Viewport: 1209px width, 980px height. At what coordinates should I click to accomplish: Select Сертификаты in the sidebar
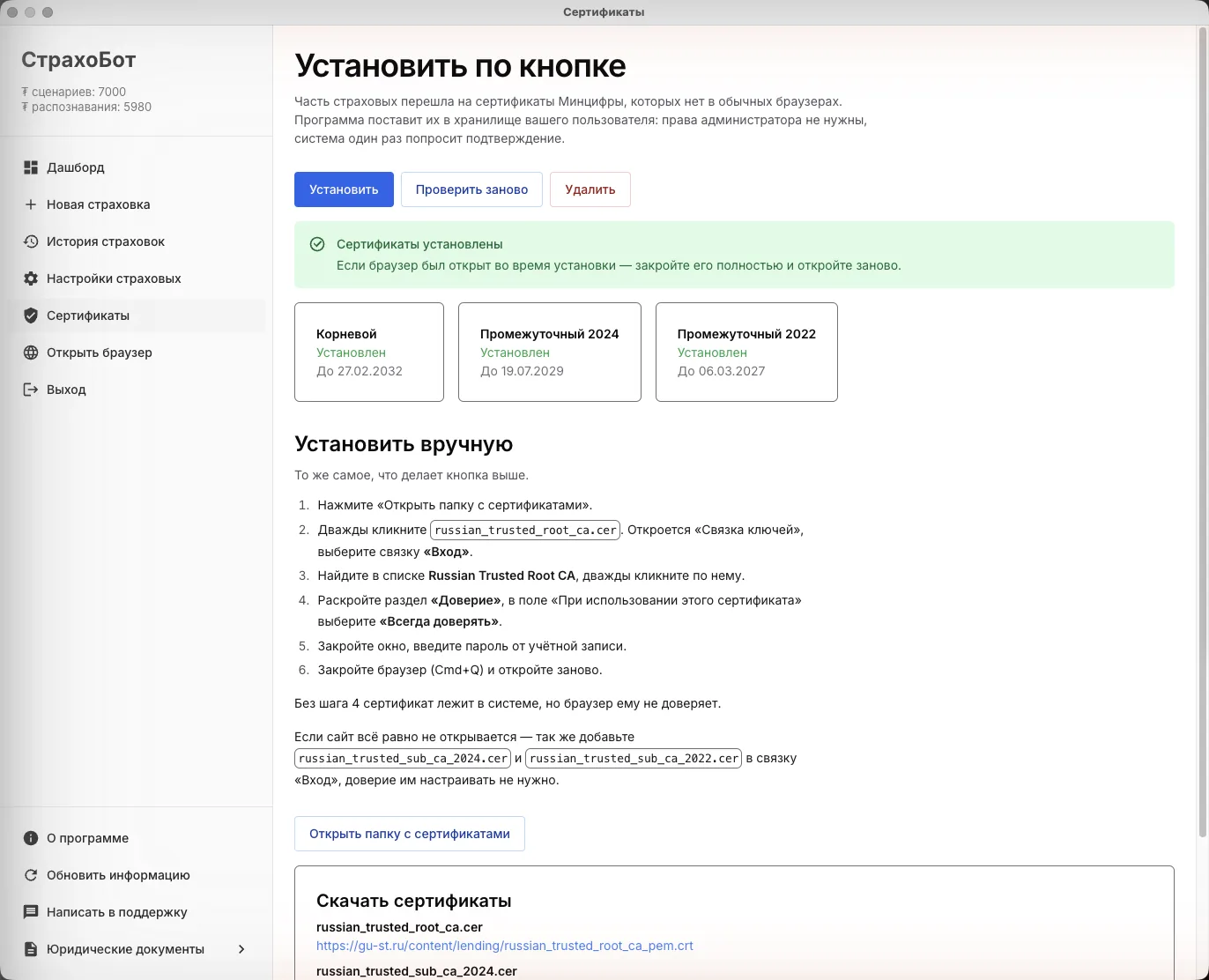[x=137, y=316]
